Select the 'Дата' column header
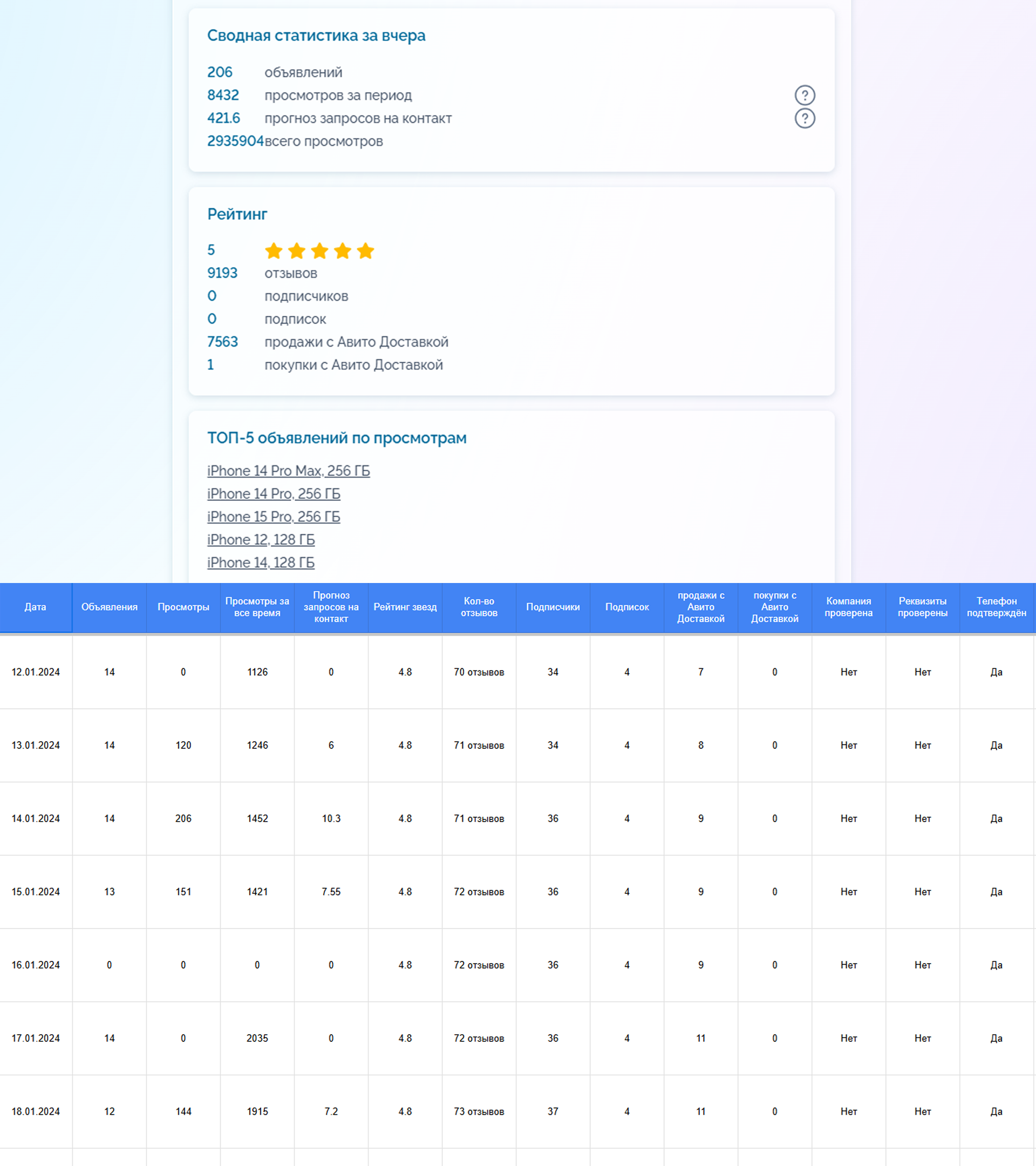 click(36, 607)
